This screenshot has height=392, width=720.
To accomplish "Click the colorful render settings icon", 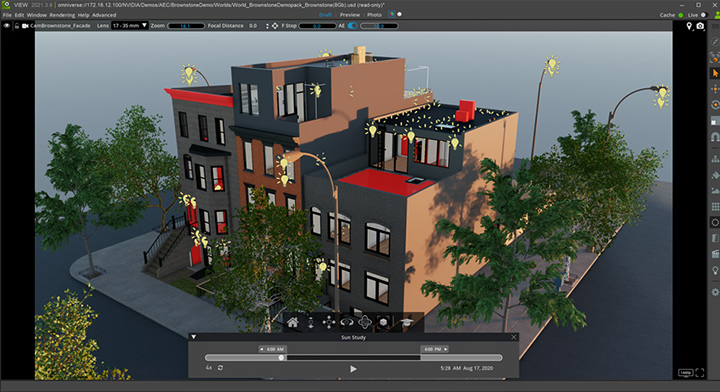I will 392,15.
